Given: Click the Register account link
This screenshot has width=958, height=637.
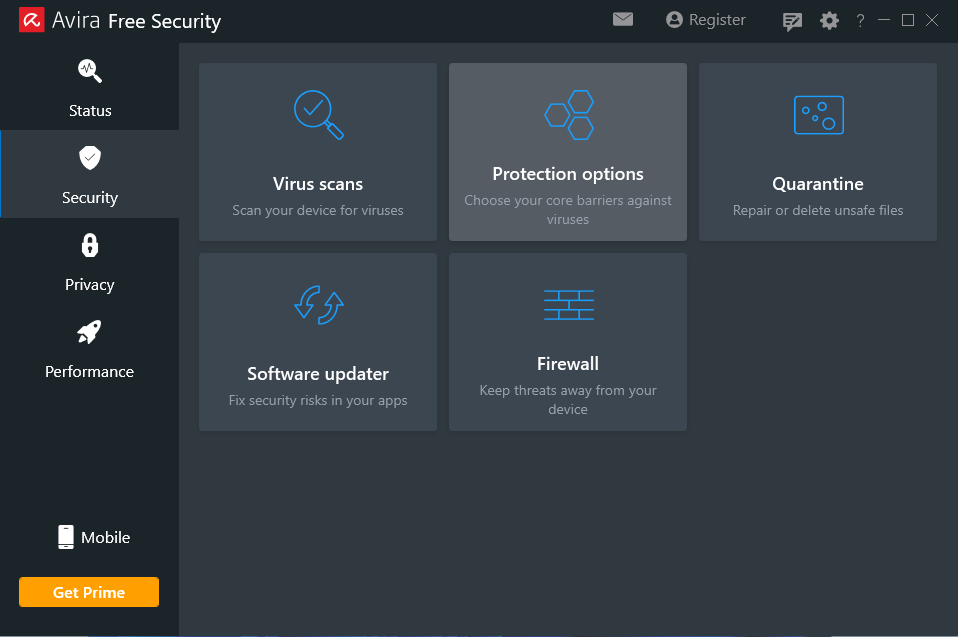Looking at the screenshot, I should 706,20.
